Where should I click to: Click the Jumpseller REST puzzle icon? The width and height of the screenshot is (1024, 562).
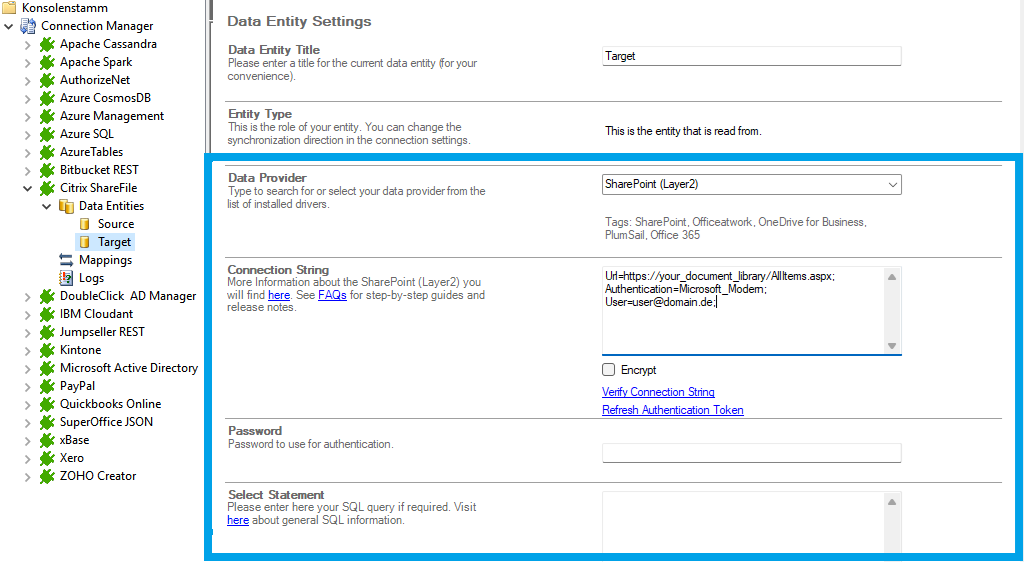click(47, 332)
